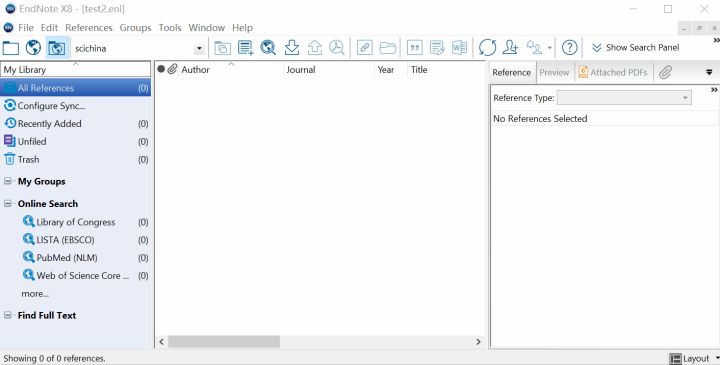Switch to the Attached PDFs tab
720x365 pixels.
tap(613, 73)
